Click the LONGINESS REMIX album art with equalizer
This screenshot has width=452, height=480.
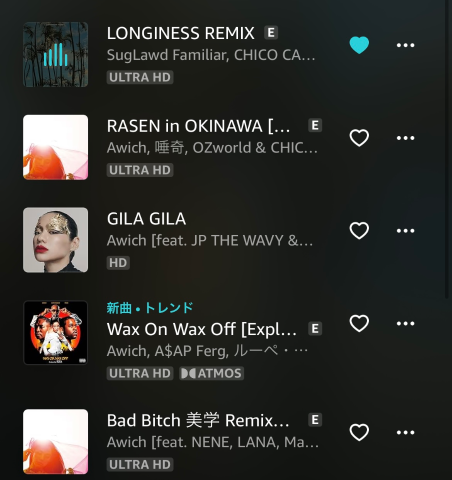(x=56, y=54)
